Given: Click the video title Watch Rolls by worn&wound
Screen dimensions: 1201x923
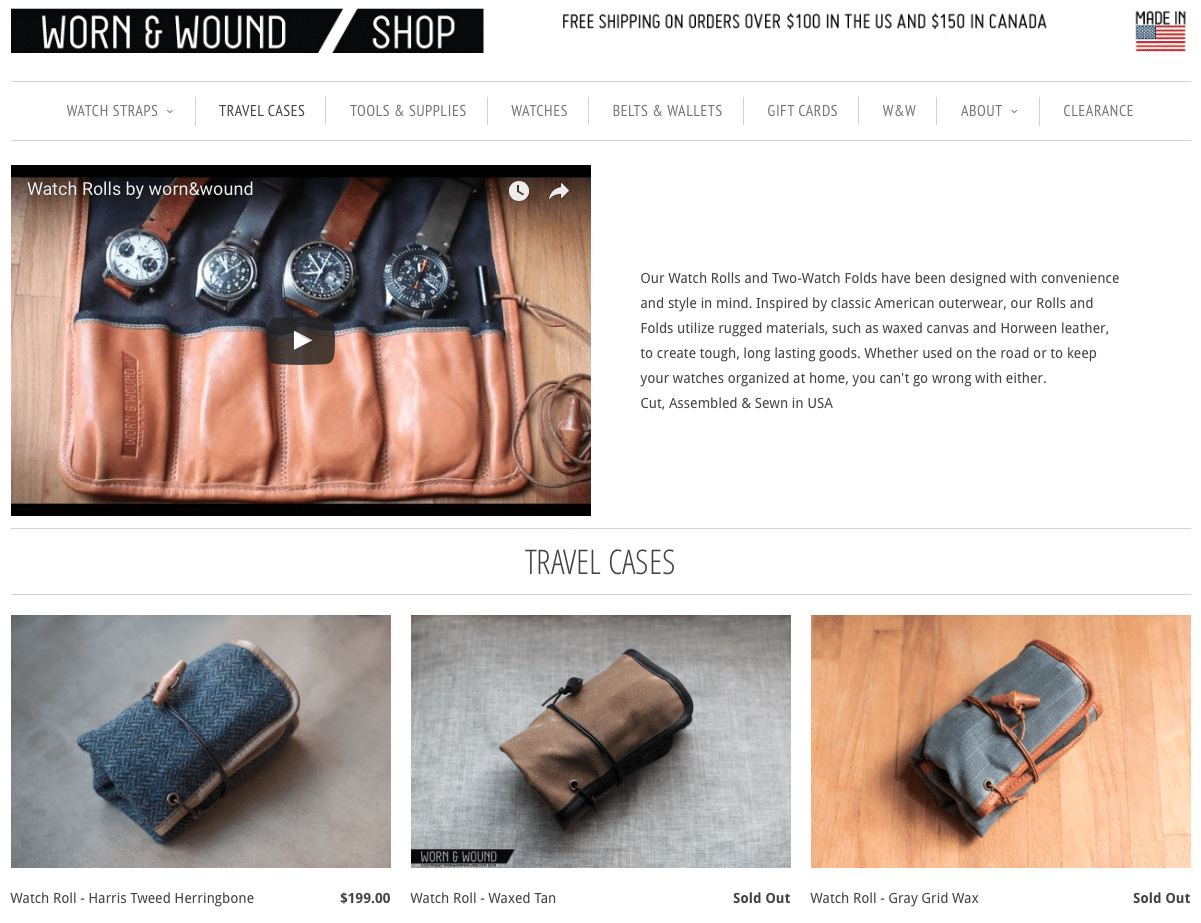Looking at the screenshot, I should tap(140, 189).
